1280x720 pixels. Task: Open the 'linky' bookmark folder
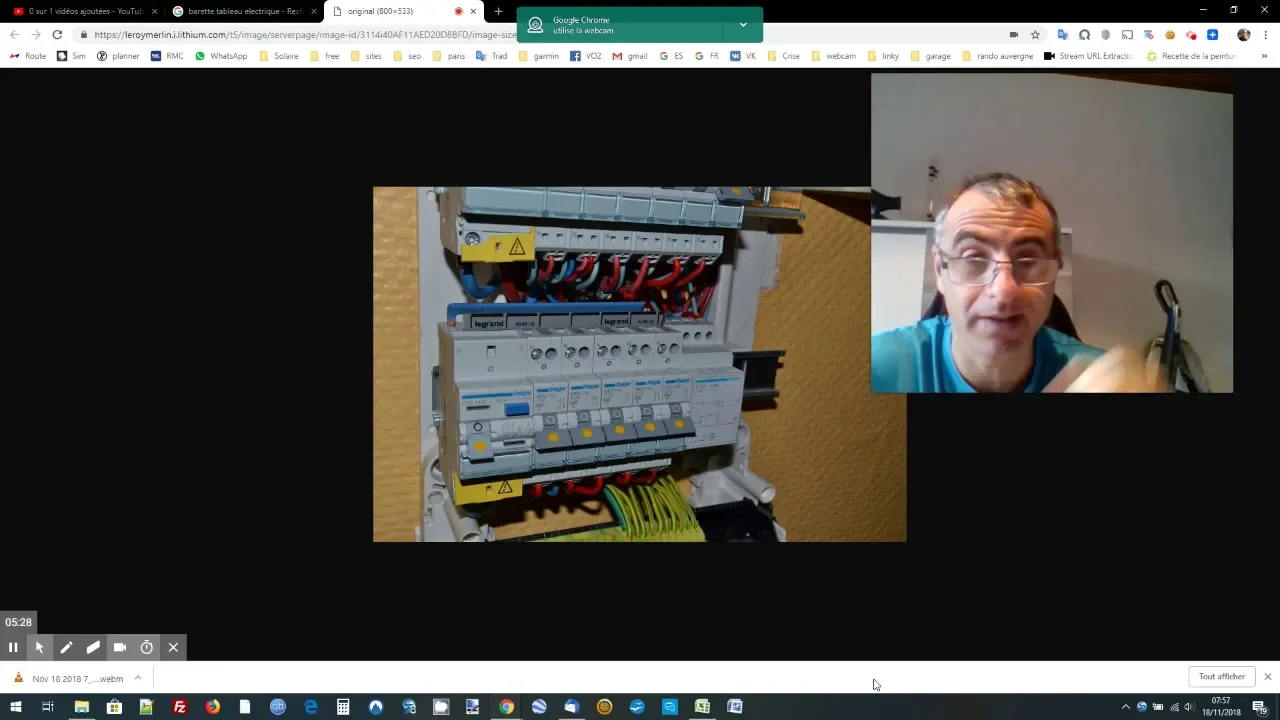(x=882, y=56)
